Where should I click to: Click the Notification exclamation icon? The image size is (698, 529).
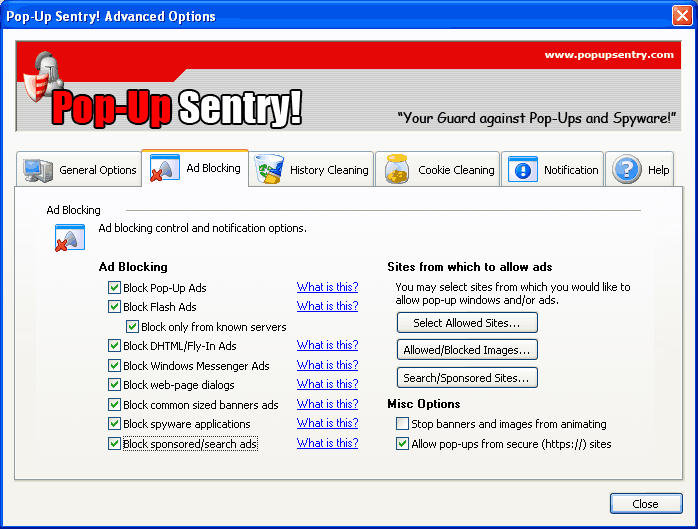(x=523, y=169)
